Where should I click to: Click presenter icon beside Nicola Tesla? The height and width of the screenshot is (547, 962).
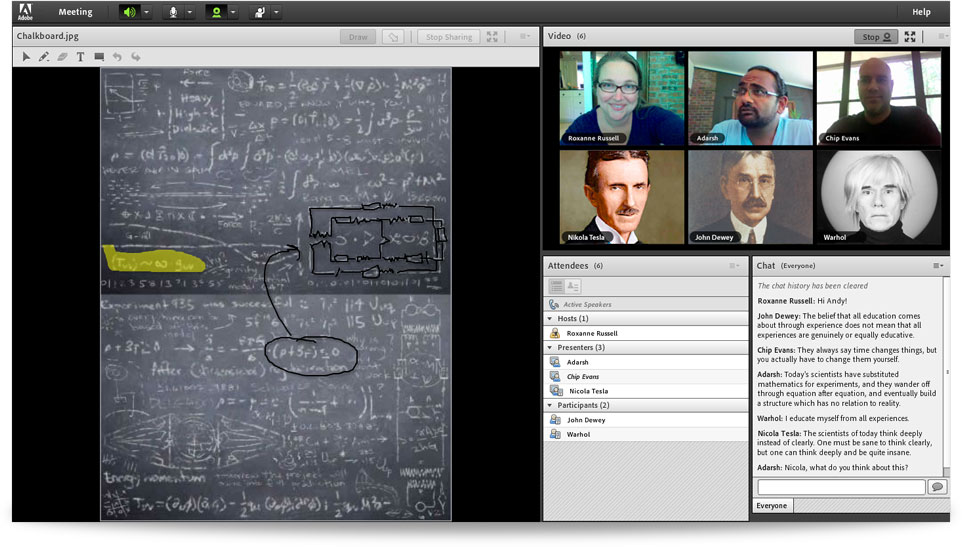[x=556, y=391]
